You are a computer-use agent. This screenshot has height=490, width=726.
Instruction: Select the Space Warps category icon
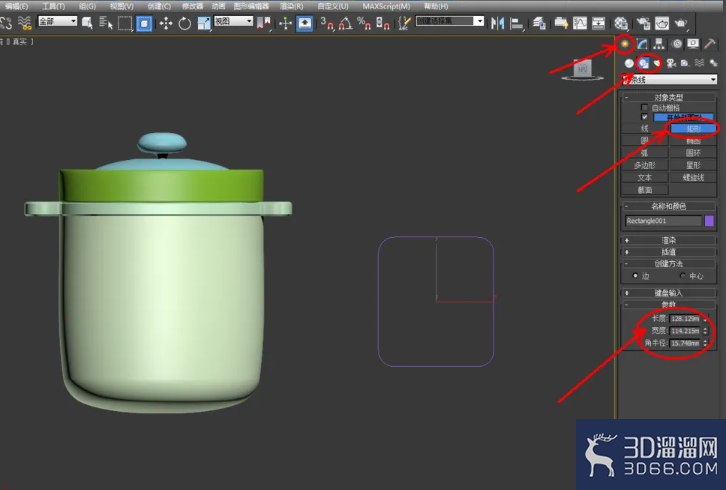[699, 63]
